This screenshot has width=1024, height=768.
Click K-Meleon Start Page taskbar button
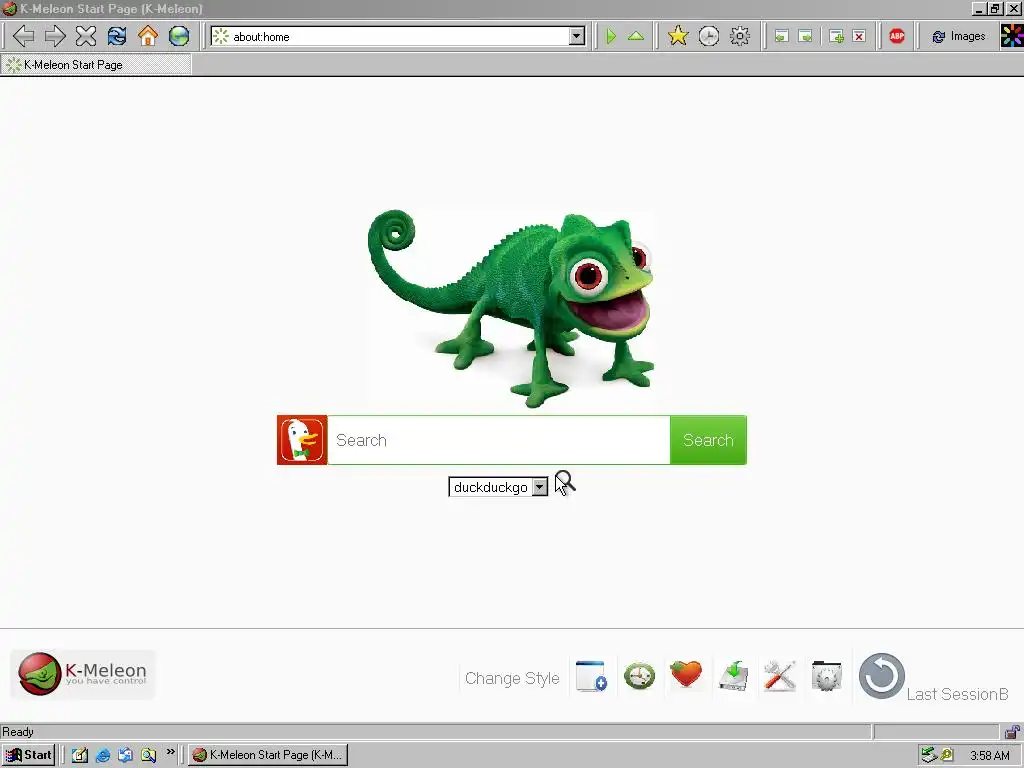(268, 755)
